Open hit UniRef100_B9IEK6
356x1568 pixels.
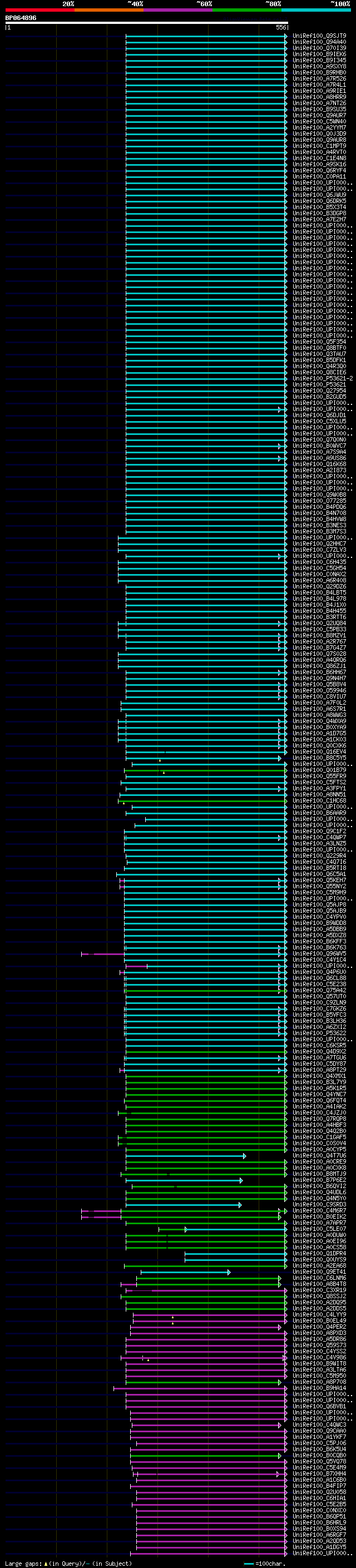[x=319, y=54]
